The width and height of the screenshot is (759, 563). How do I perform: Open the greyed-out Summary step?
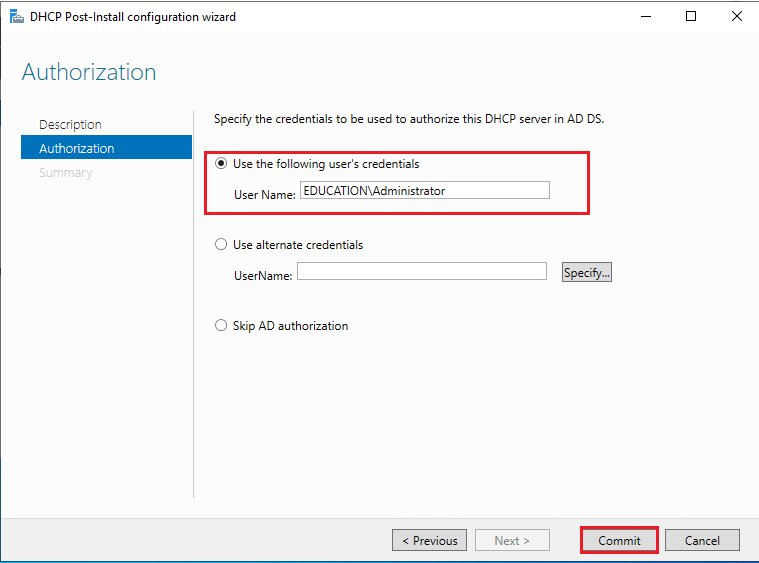[65, 172]
